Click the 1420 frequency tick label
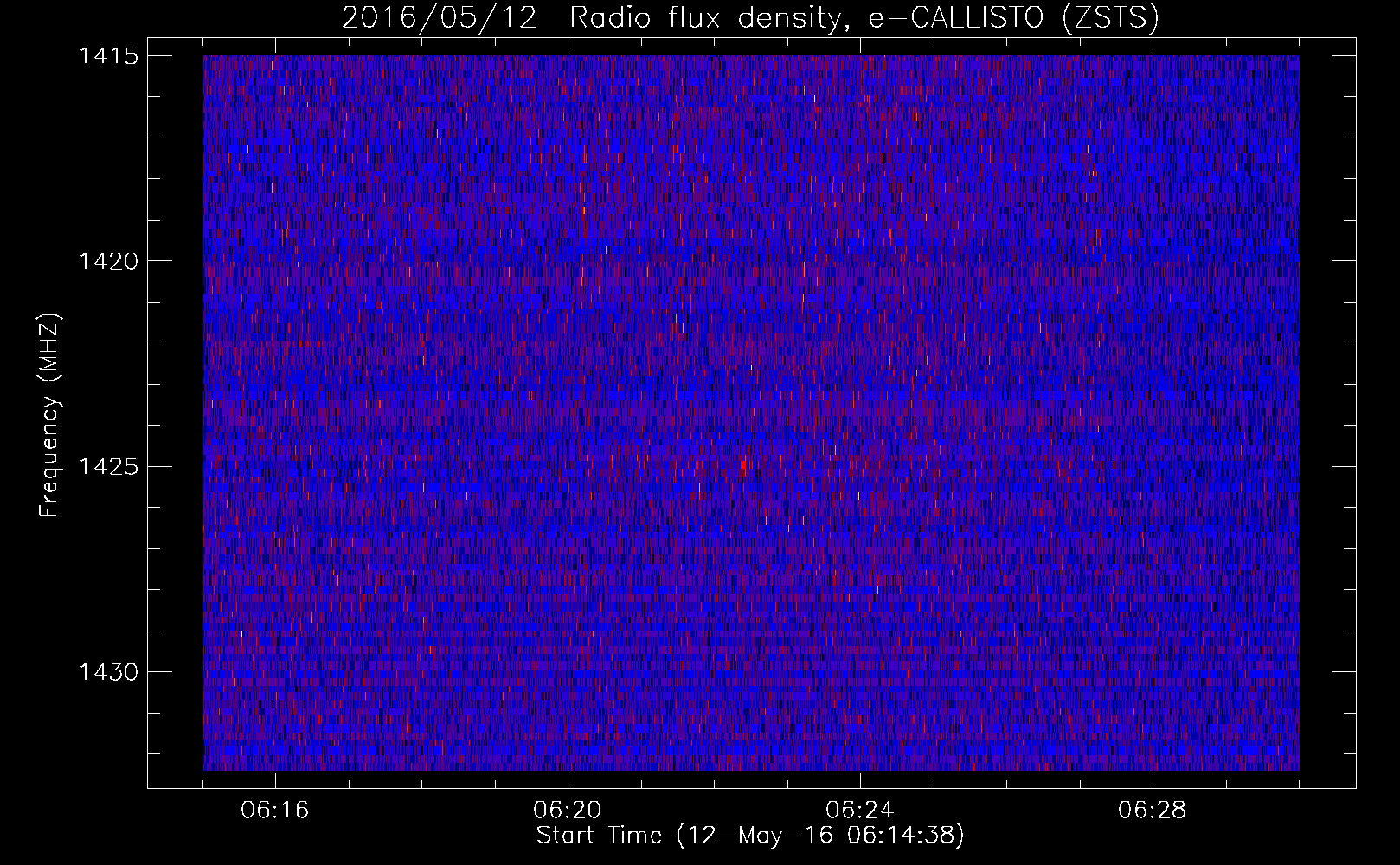 click(108, 261)
